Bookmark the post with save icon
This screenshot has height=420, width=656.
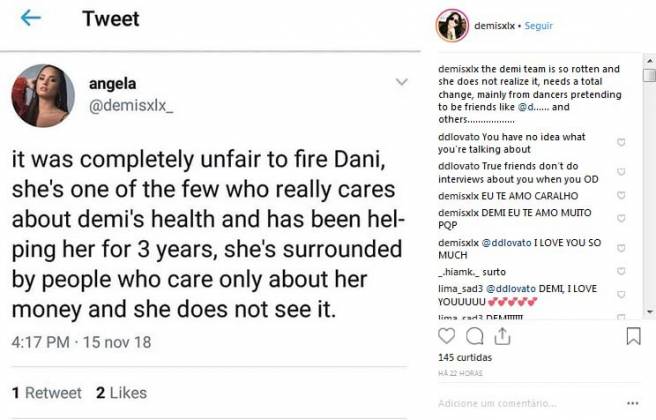pos(633,336)
